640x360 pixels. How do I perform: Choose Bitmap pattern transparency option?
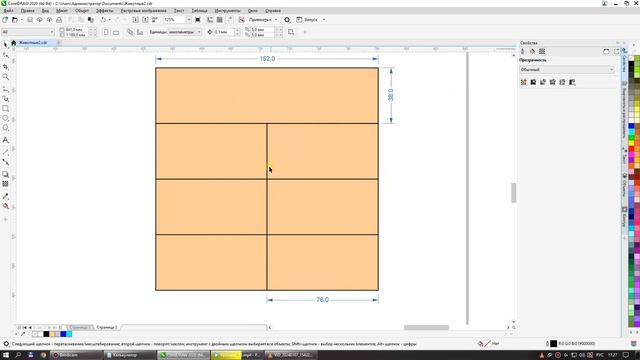(x=562, y=82)
